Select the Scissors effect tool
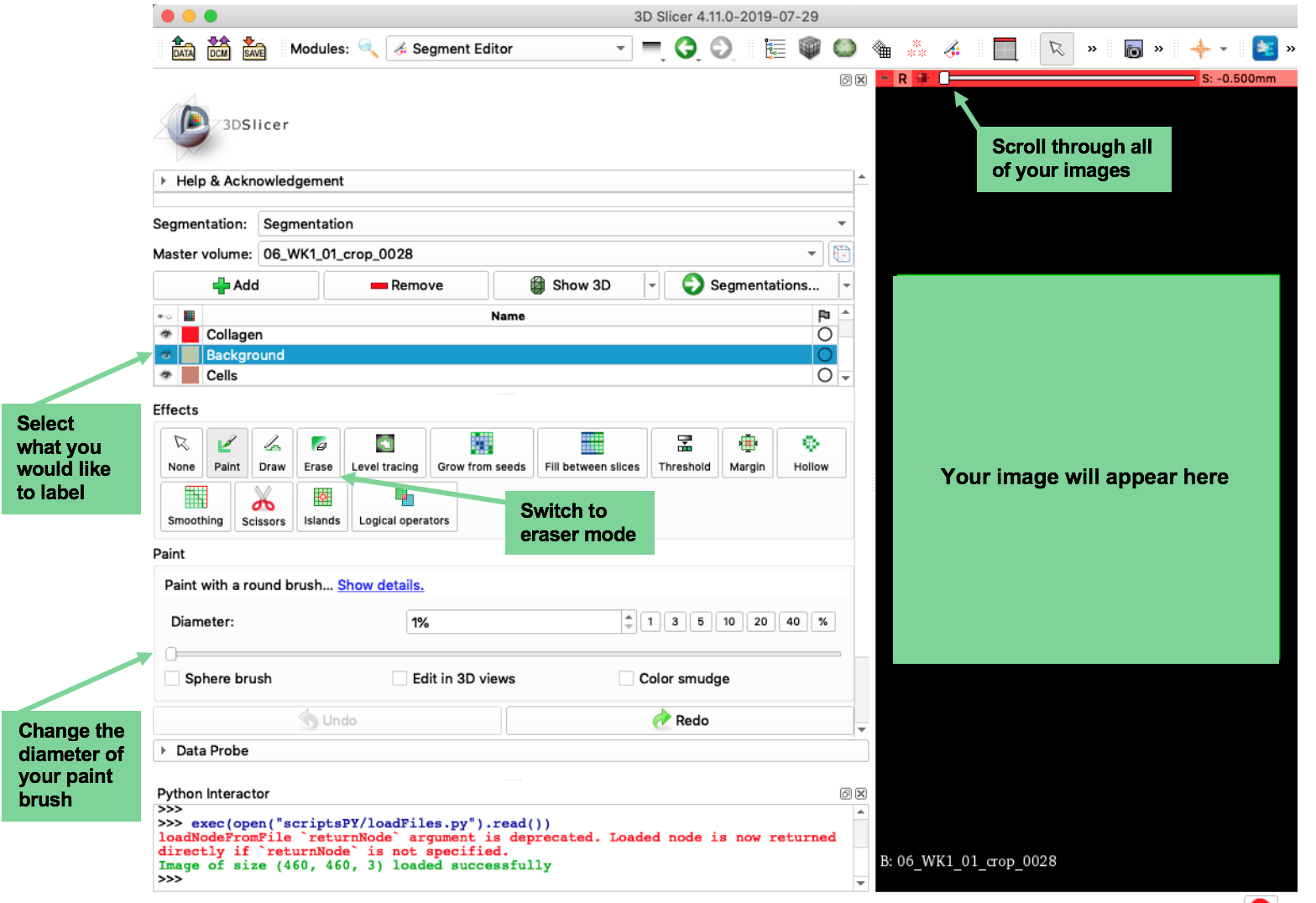The width and height of the screenshot is (1316, 903). click(264, 506)
